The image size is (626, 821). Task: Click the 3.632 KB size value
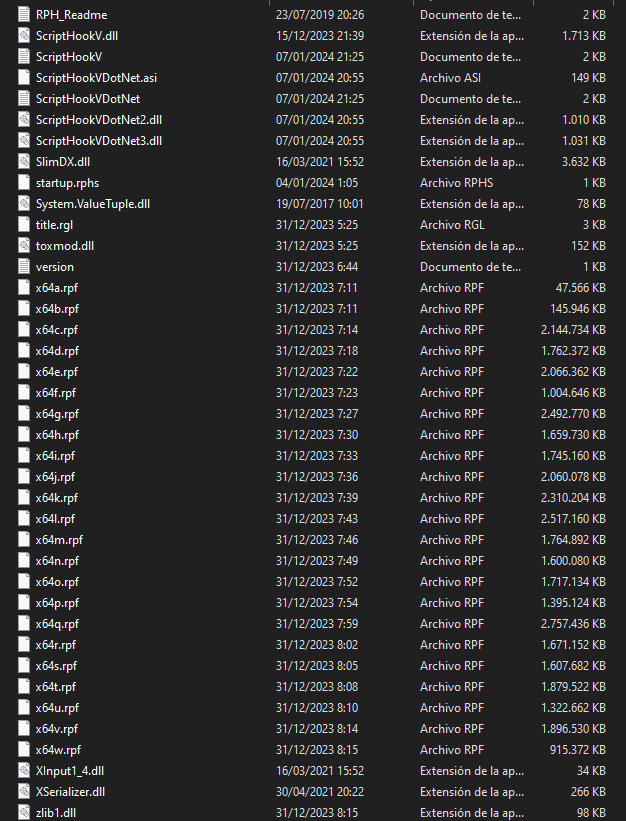coord(584,162)
